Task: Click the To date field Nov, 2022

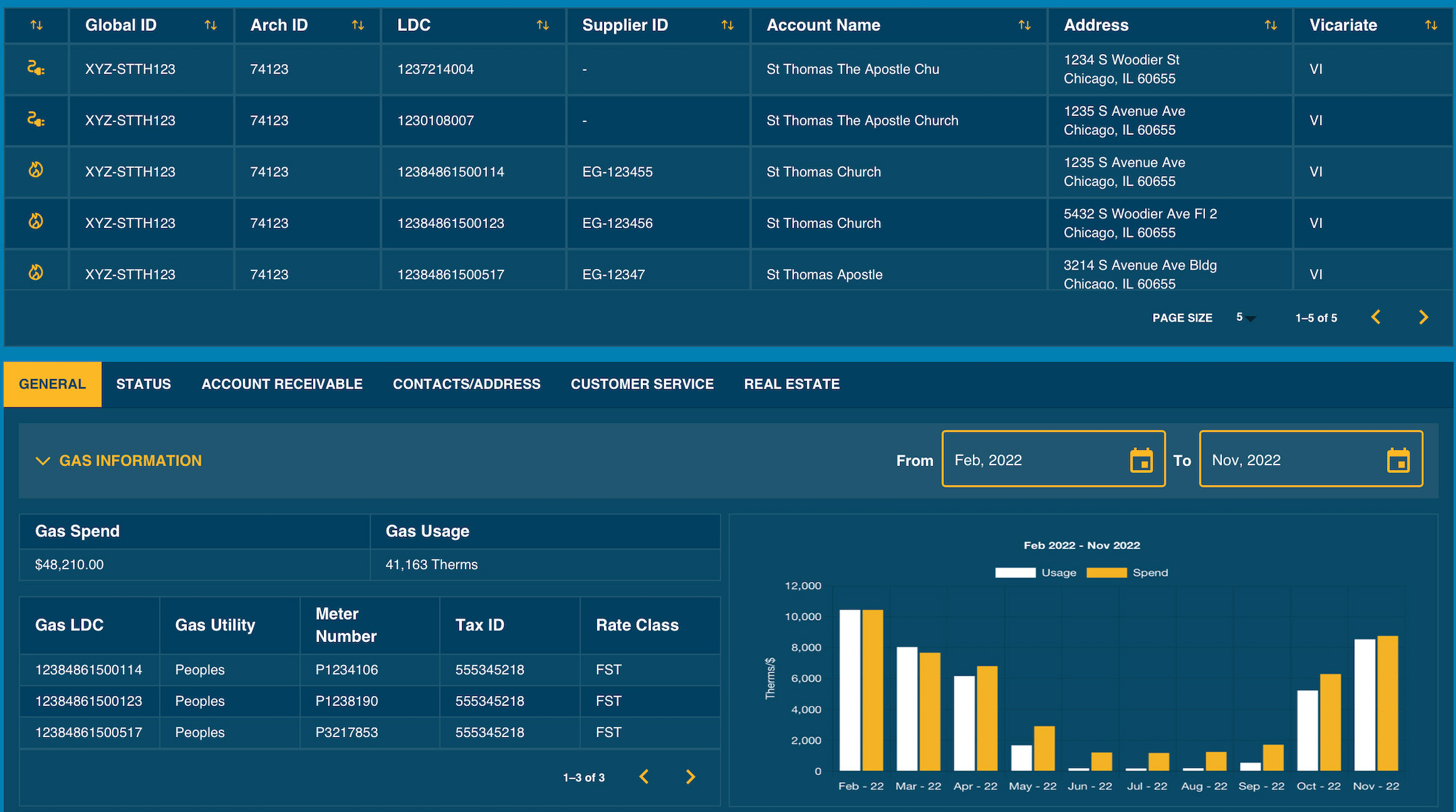Action: click(1311, 459)
